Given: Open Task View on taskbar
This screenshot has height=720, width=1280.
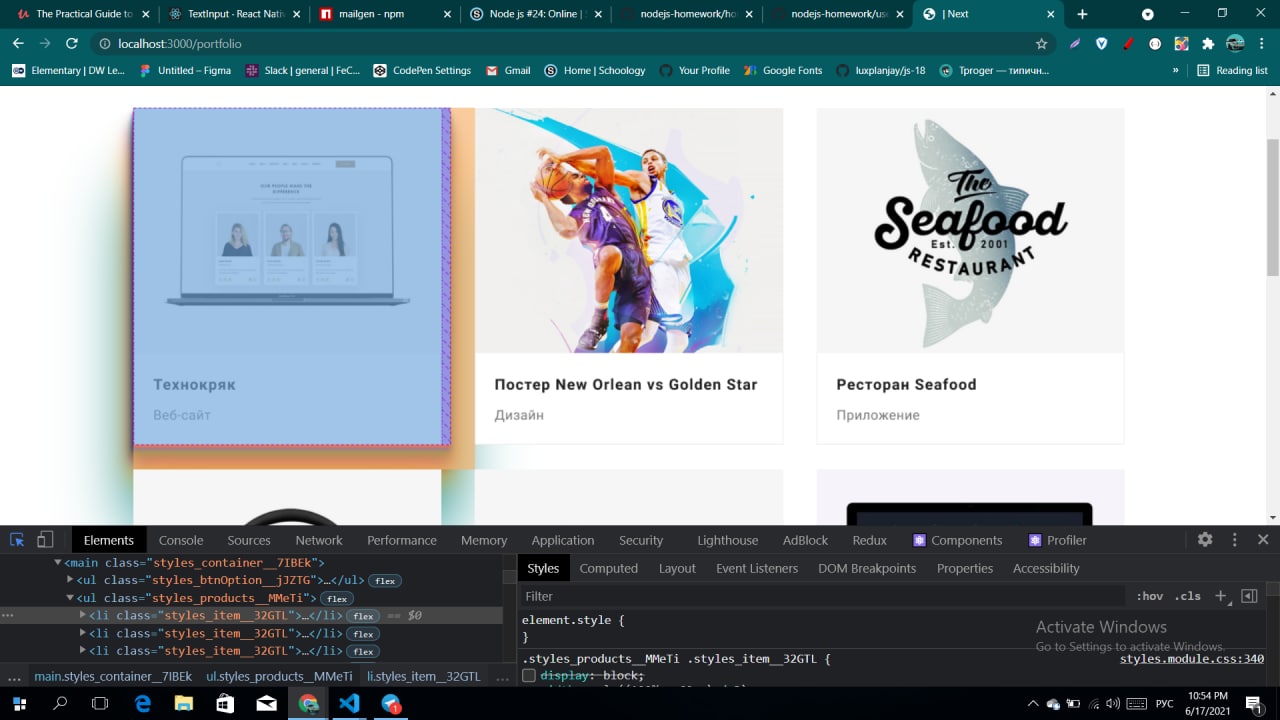Looking at the screenshot, I should pos(100,704).
